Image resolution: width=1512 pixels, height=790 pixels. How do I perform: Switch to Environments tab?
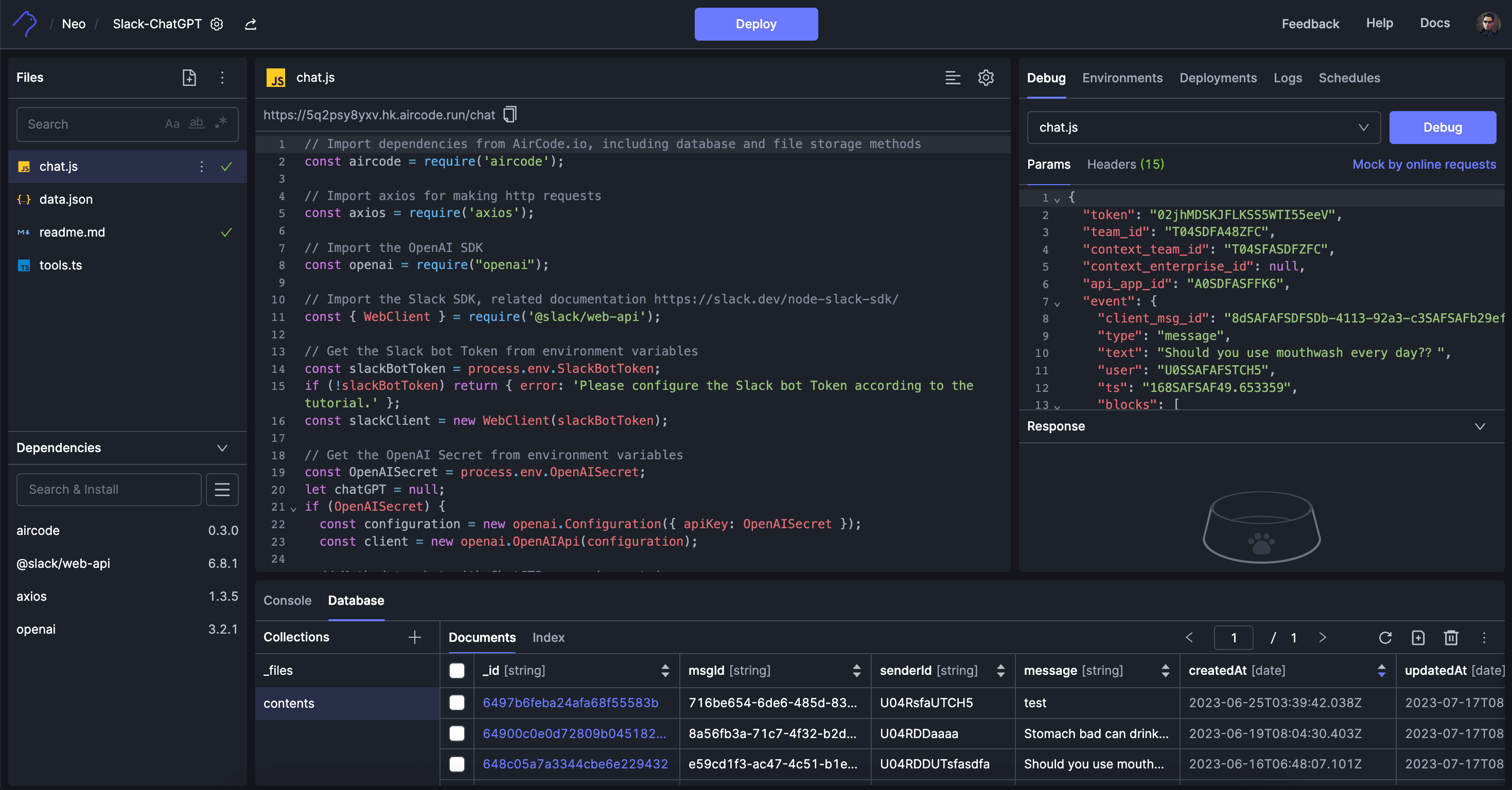(1122, 78)
